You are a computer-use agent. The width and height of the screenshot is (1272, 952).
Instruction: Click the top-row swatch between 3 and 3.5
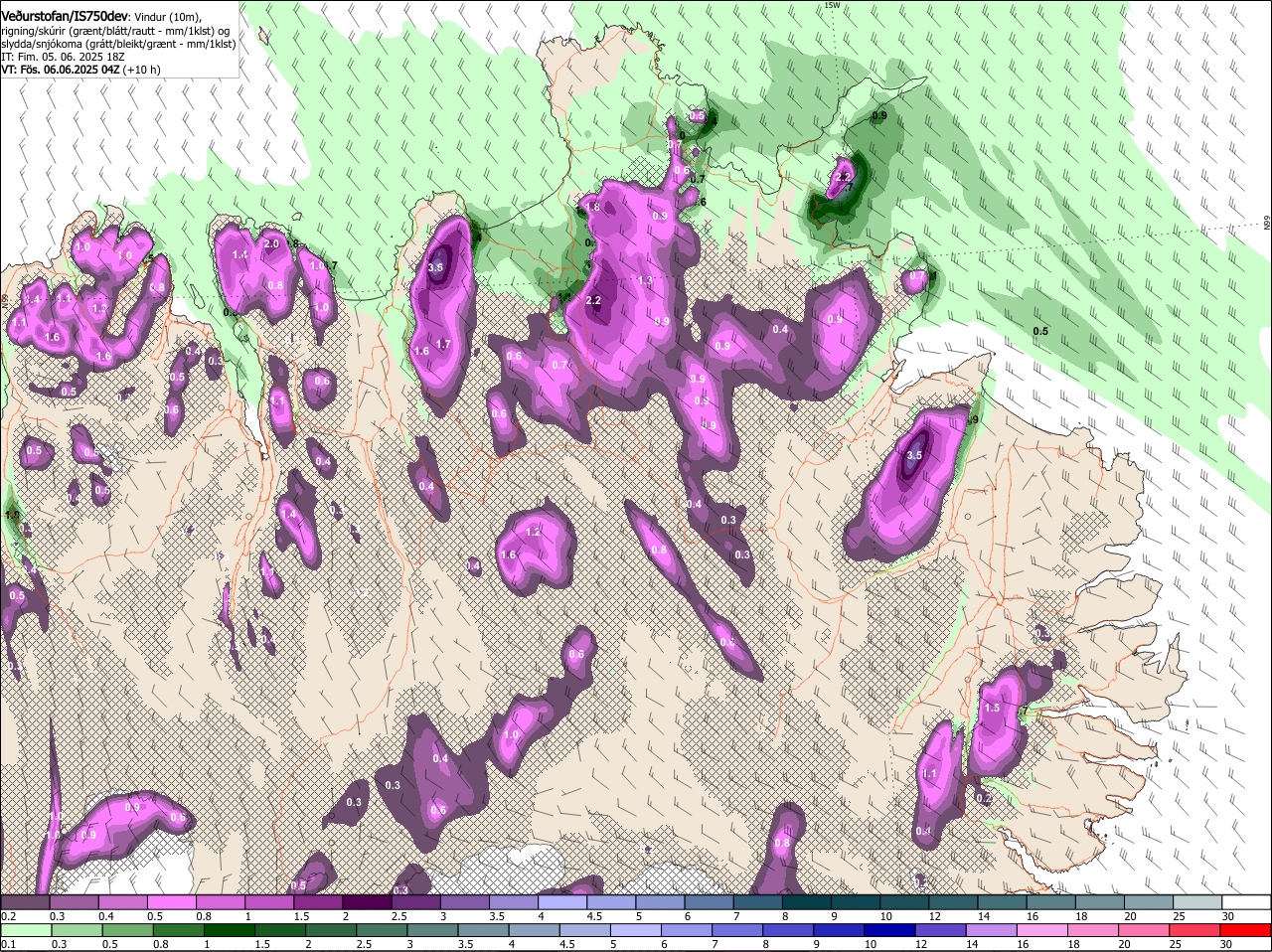coord(464,902)
